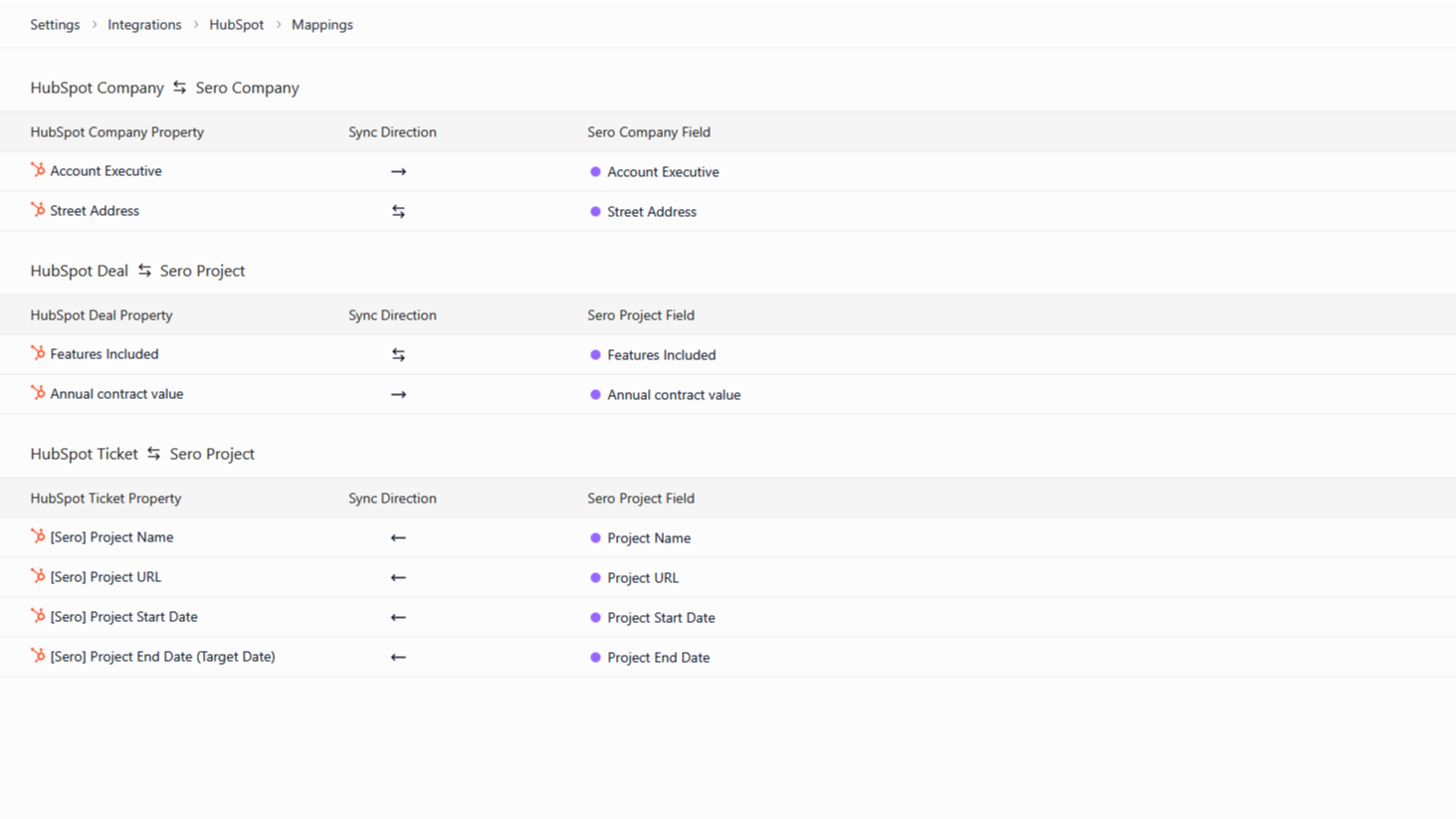Click the Sero Project Field column header
Image resolution: width=1456 pixels, height=819 pixels.
(641, 498)
